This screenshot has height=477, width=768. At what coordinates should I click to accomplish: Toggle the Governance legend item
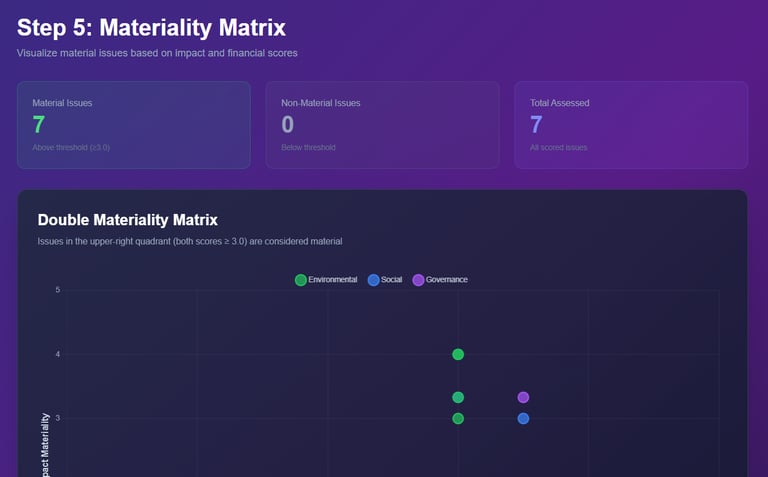coord(440,280)
